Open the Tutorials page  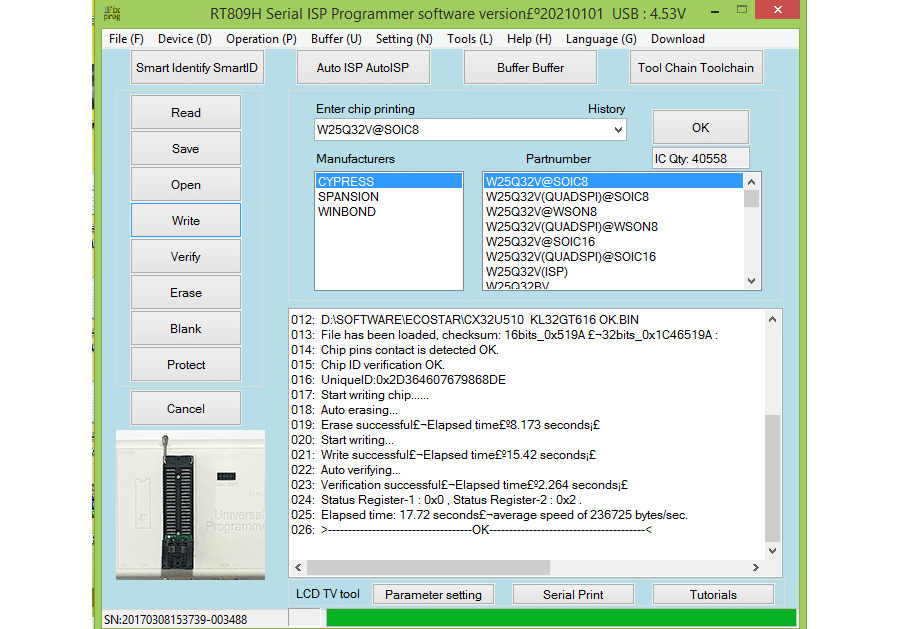[713, 594]
